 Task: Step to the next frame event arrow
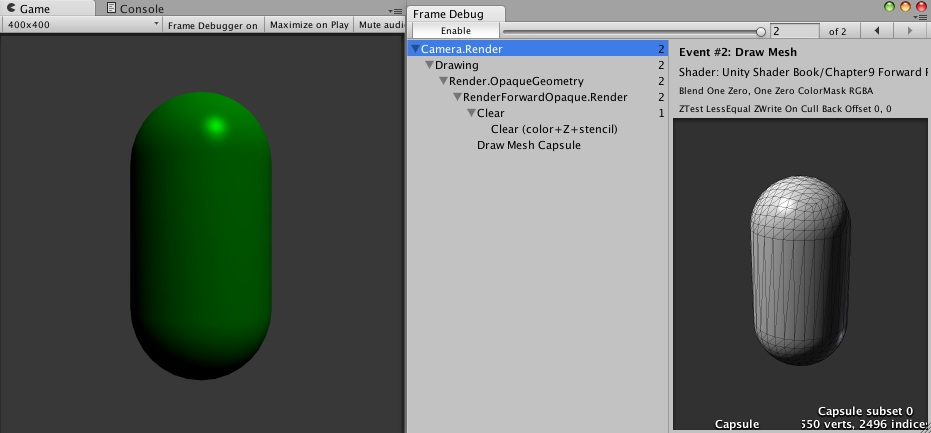910,31
